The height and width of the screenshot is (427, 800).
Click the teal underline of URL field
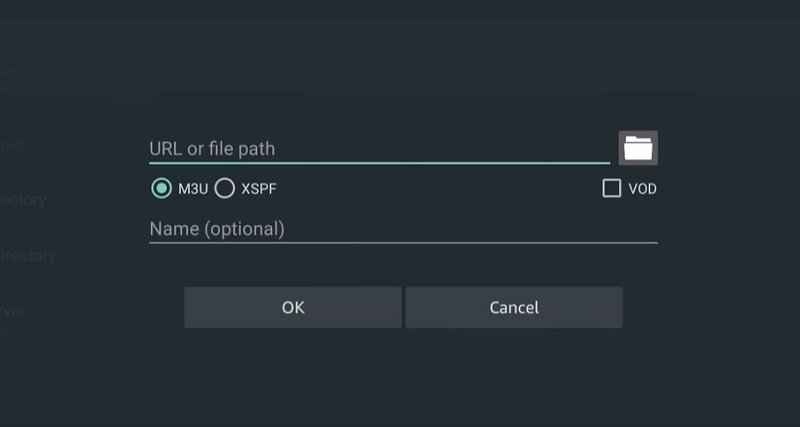click(x=379, y=163)
